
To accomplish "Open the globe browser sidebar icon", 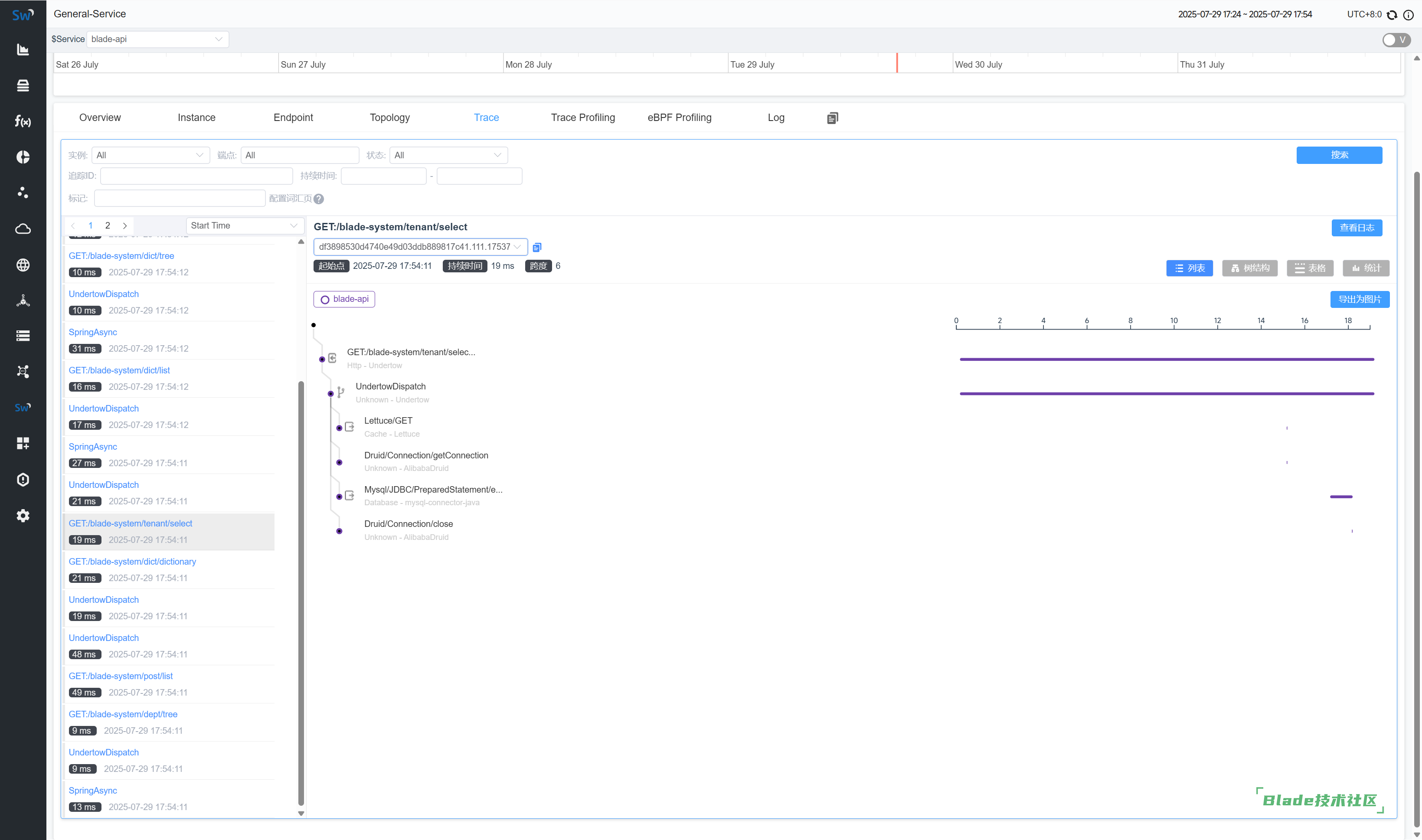I will click(23, 265).
